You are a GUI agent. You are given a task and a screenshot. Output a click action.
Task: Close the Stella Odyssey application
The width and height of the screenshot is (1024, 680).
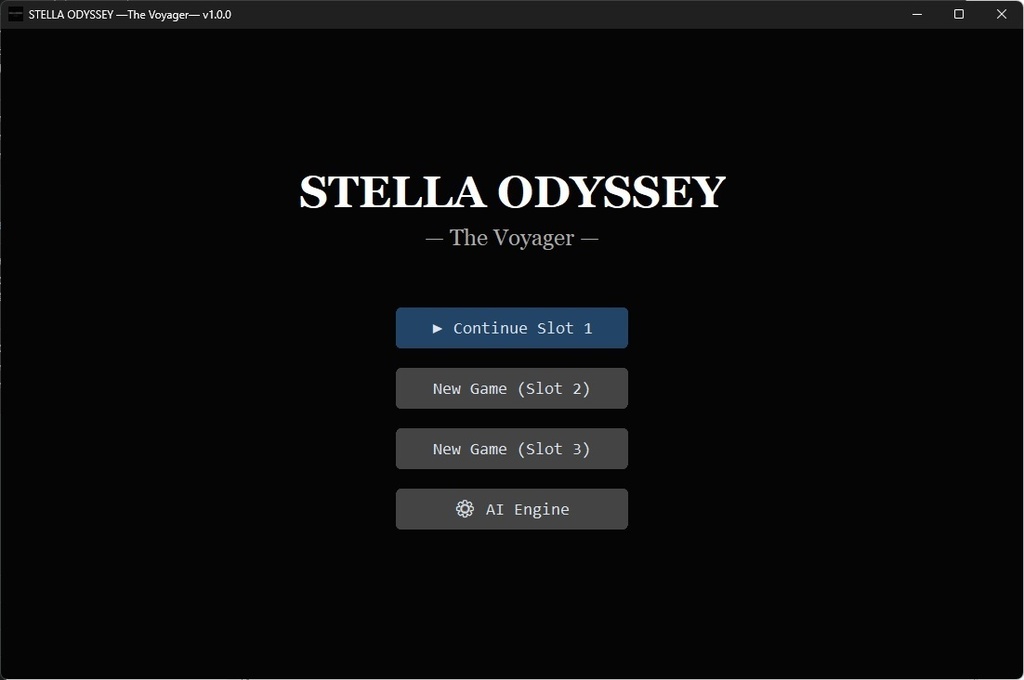pos(1001,14)
